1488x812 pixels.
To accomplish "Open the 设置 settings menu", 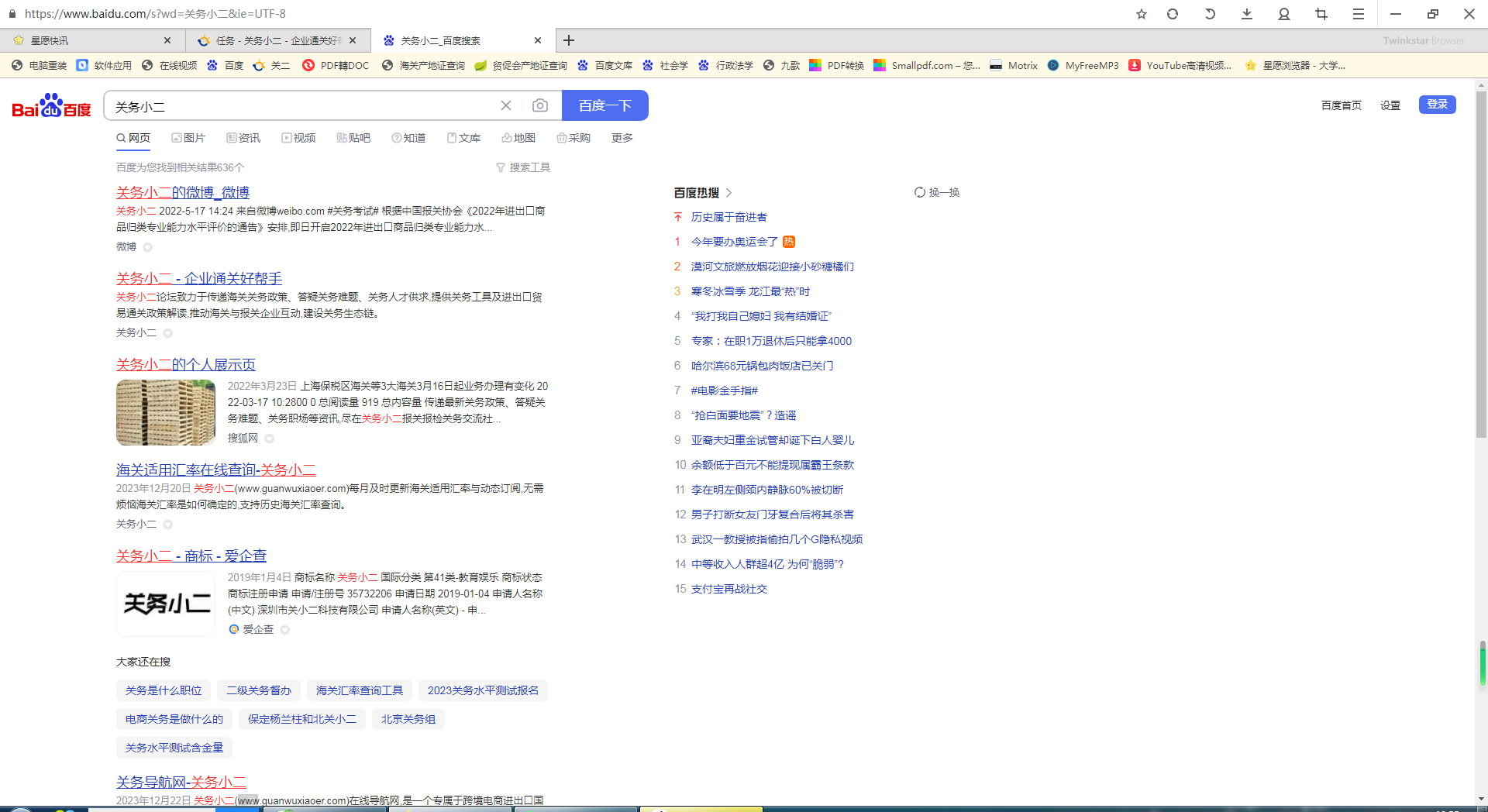I will point(1390,105).
